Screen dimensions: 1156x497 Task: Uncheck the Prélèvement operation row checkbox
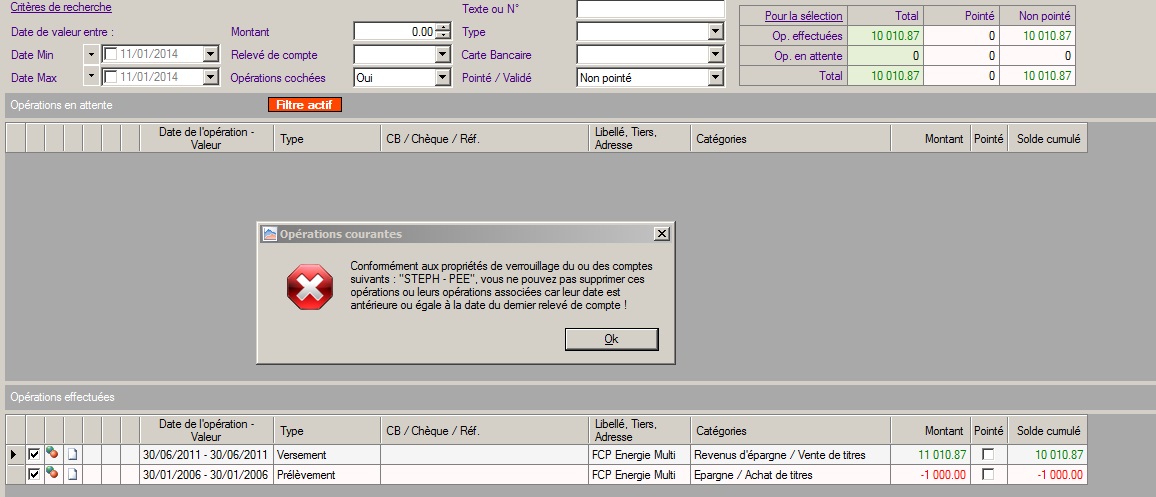[34, 474]
